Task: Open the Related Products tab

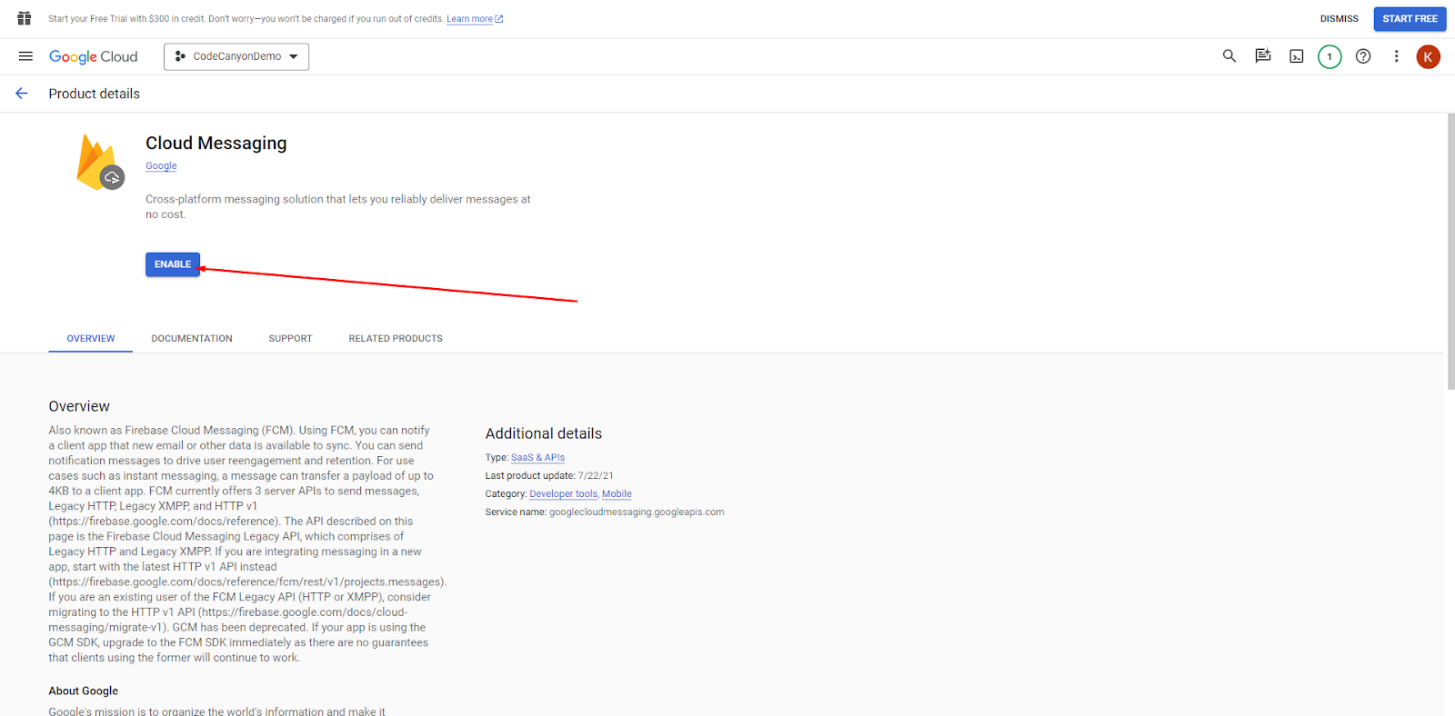Action: [395, 339]
